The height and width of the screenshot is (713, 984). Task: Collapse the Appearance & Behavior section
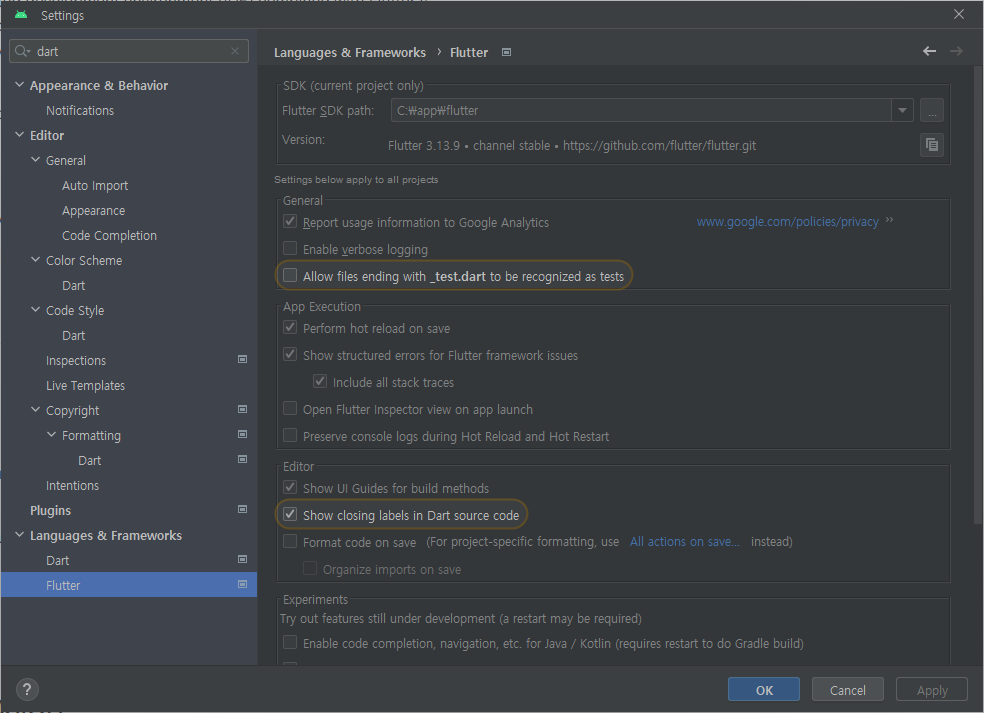pos(20,86)
